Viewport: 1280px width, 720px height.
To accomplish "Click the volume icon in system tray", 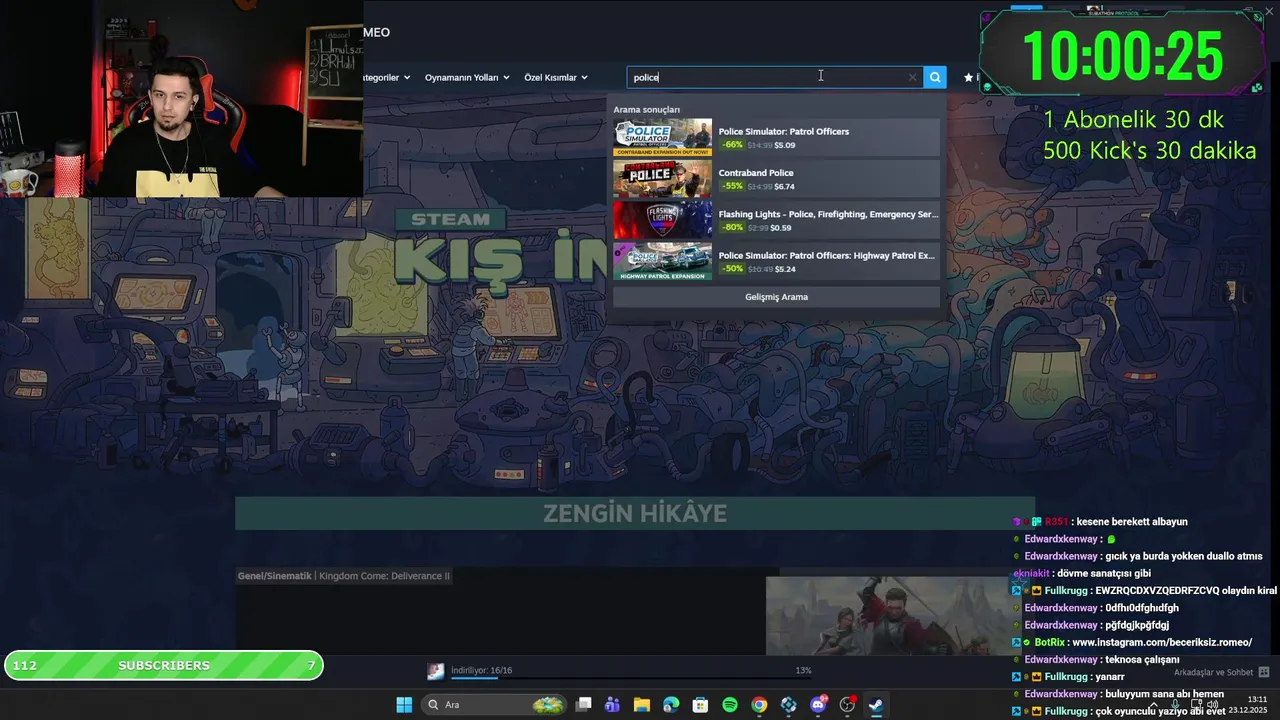I will click(1213, 705).
